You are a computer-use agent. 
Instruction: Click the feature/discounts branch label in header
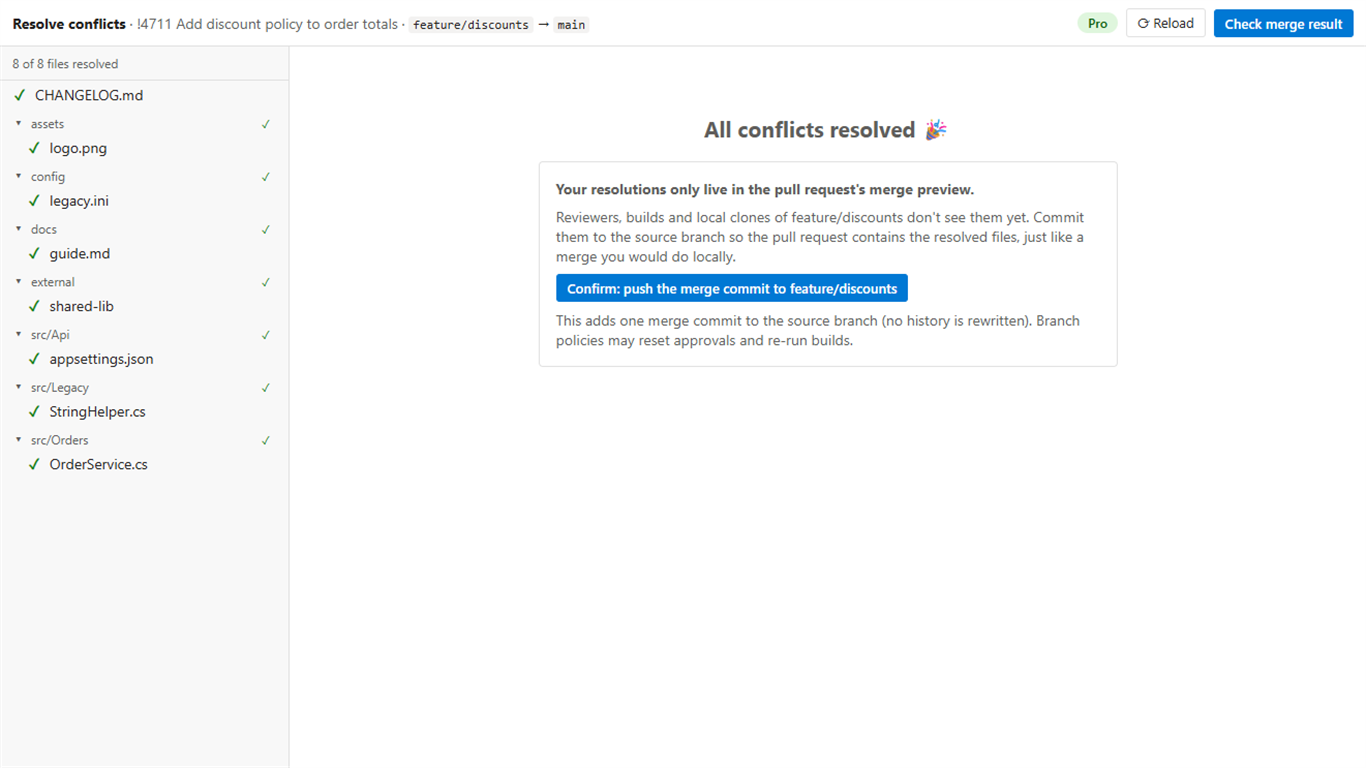[x=471, y=24]
